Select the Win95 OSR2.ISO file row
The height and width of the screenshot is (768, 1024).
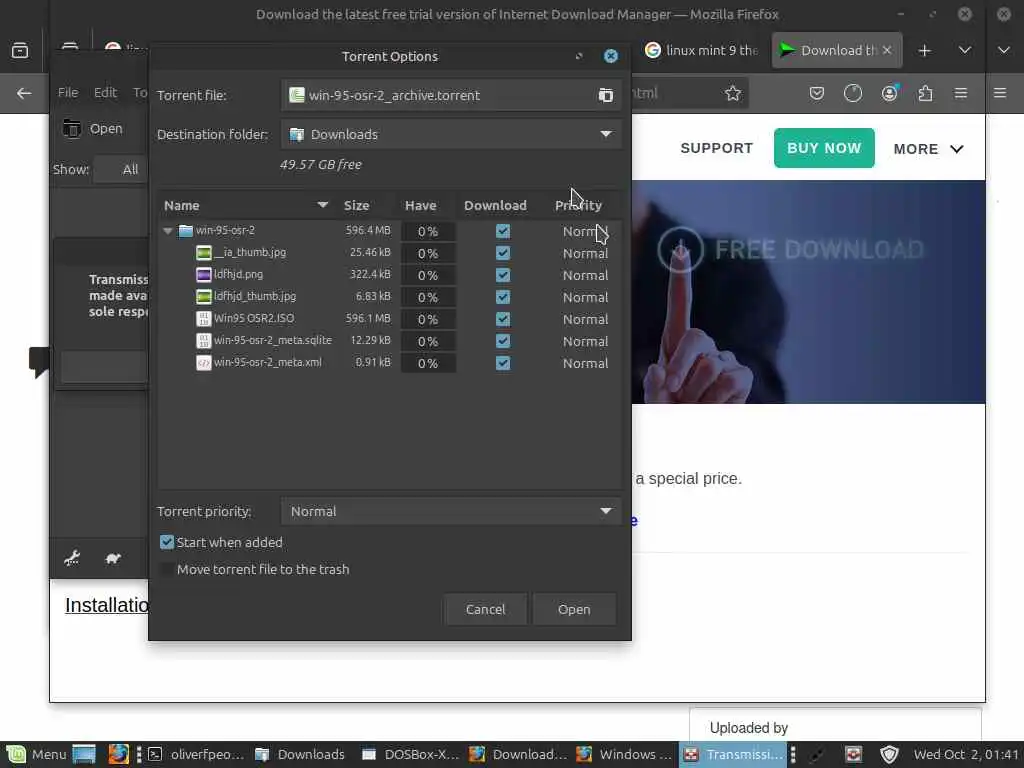pos(389,319)
